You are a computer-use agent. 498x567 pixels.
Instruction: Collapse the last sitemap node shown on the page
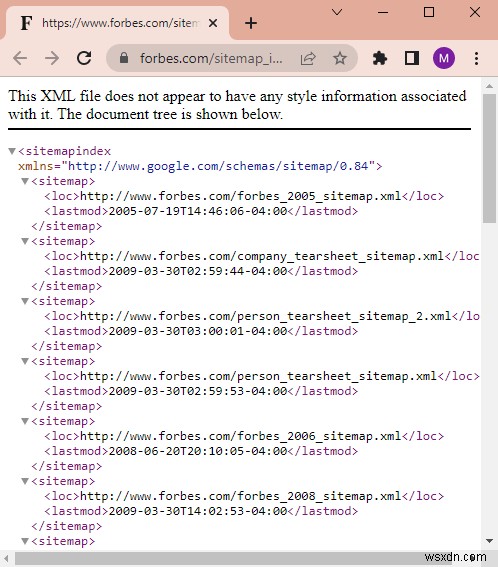25,541
